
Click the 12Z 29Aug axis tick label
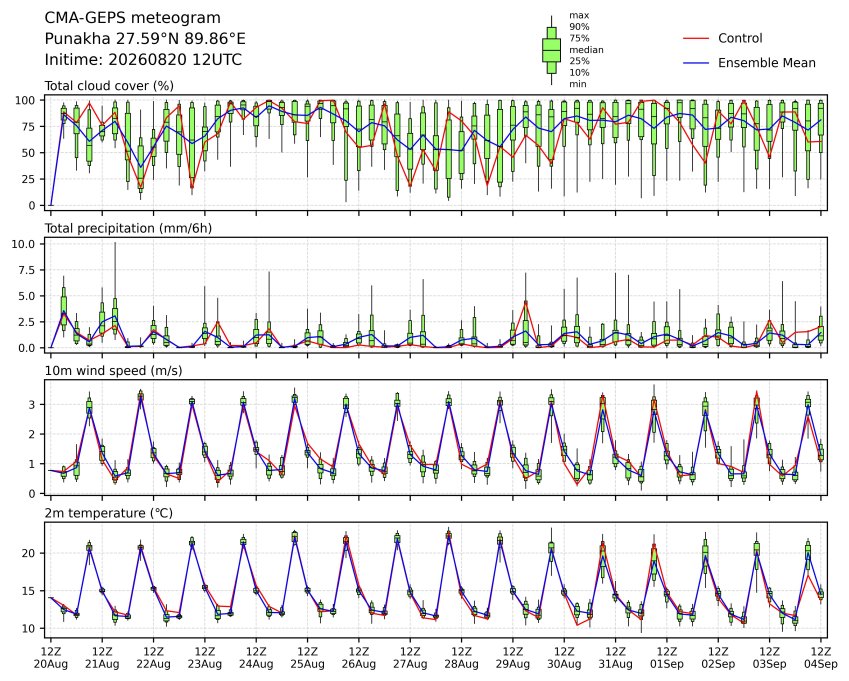pyautogui.click(x=513, y=658)
